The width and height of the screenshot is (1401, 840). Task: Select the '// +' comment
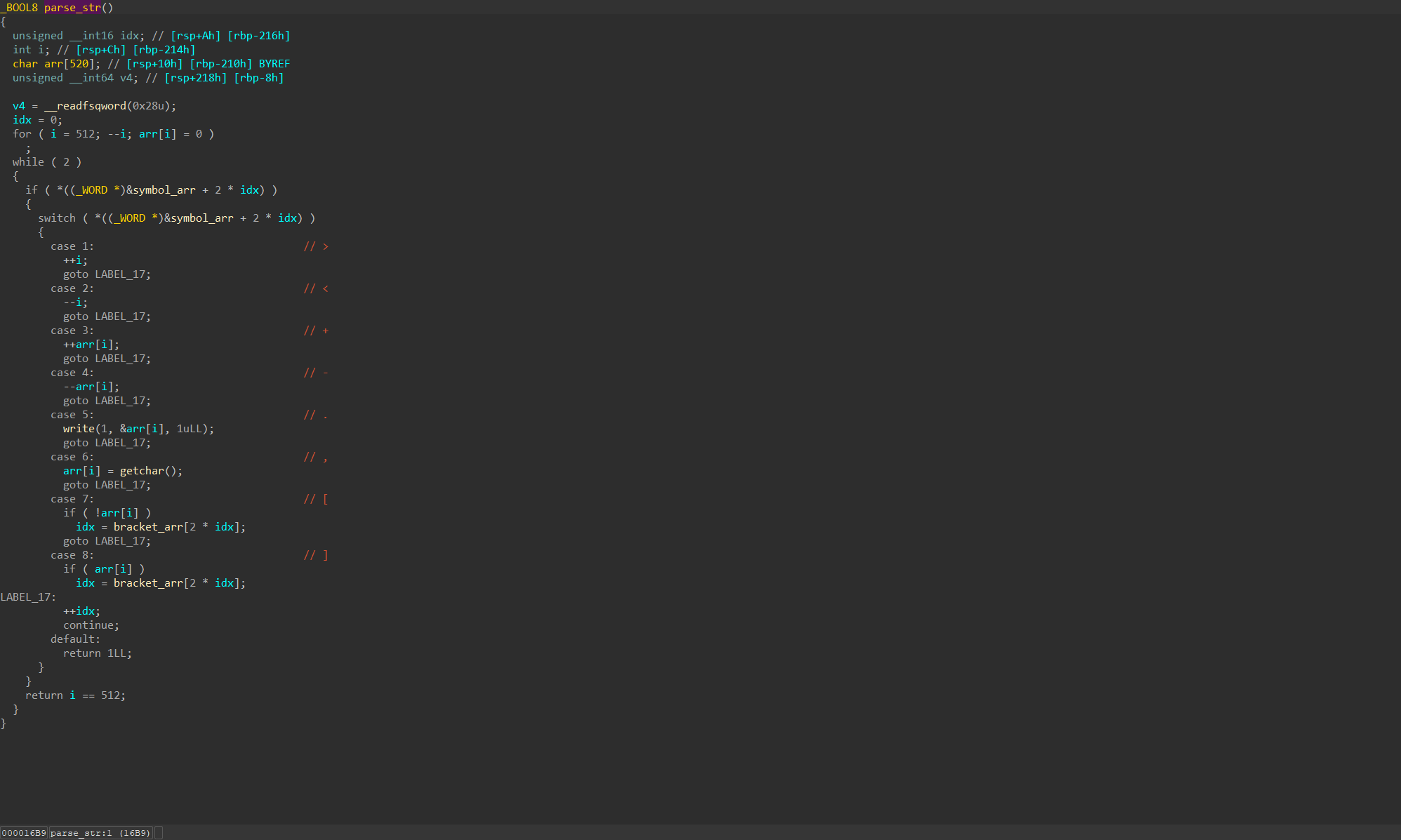(316, 331)
